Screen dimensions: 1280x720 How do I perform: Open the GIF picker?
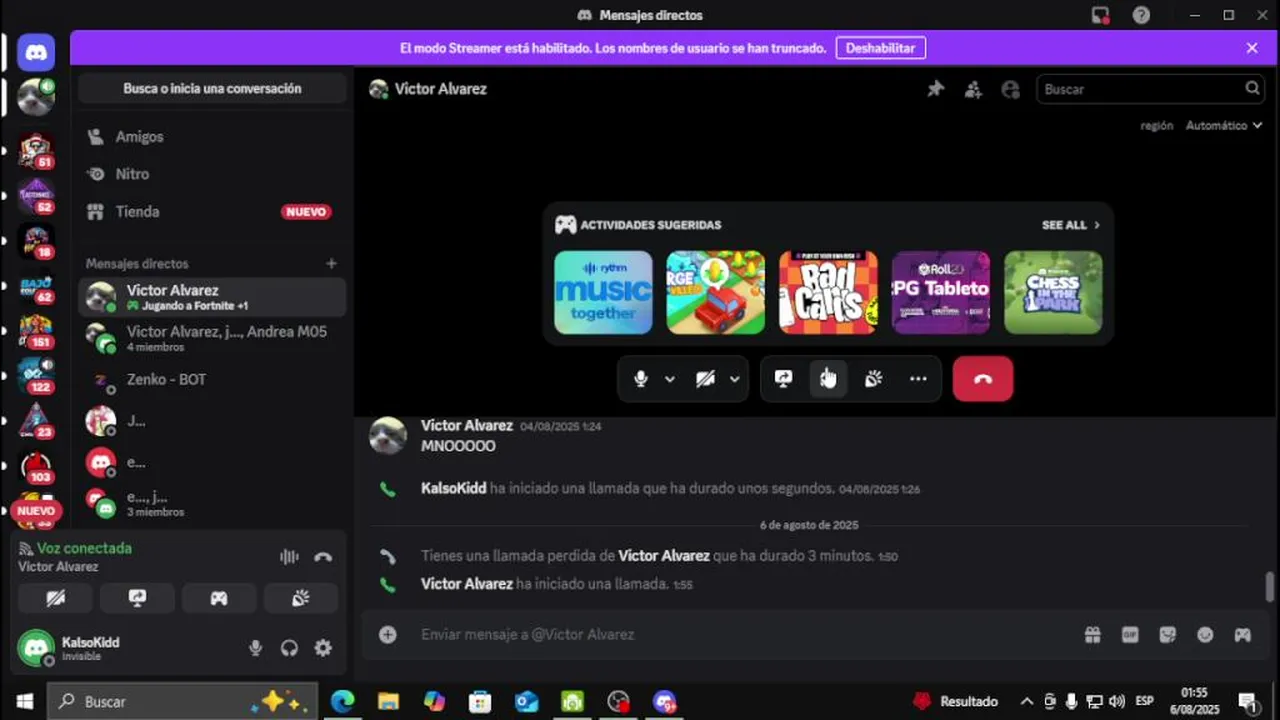click(x=1130, y=635)
